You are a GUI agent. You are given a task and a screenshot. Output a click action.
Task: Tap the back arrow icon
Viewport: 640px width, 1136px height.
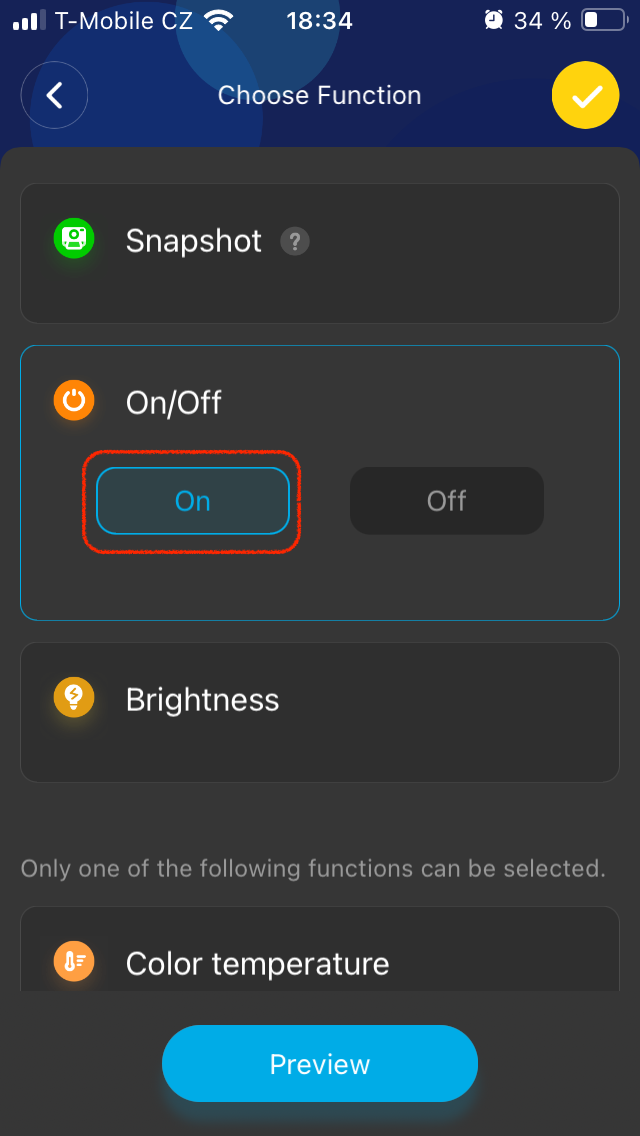[x=55, y=95]
